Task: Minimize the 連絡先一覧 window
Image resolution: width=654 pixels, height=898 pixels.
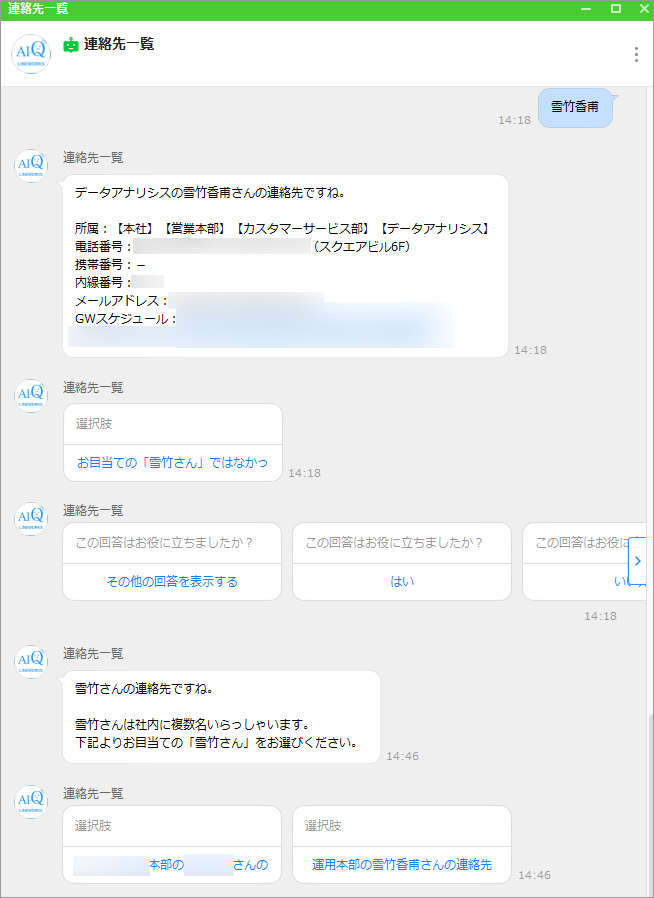Action: pyautogui.click(x=590, y=9)
